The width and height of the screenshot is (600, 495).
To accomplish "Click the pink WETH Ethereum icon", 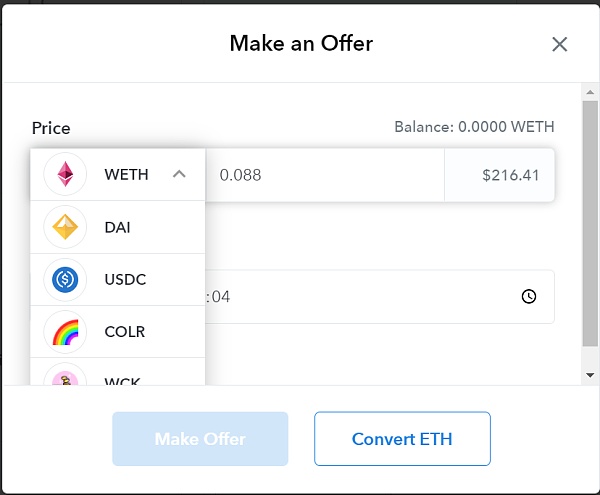I will tap(65, 175).
